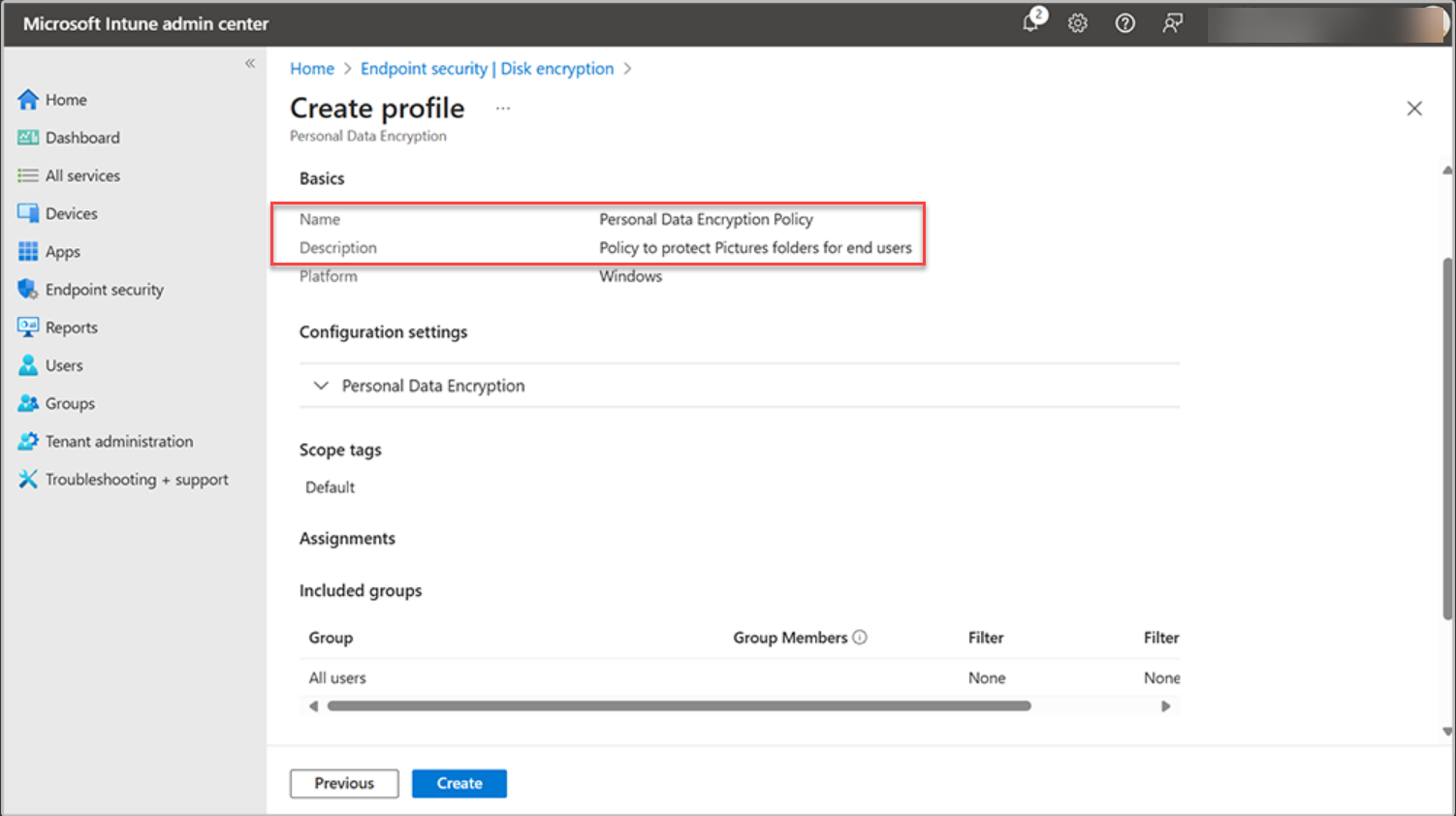Image resolution: width=1456 pixels, height=816 pixels.
Task: Open the feedback person icon
Action: point(1172,23)
